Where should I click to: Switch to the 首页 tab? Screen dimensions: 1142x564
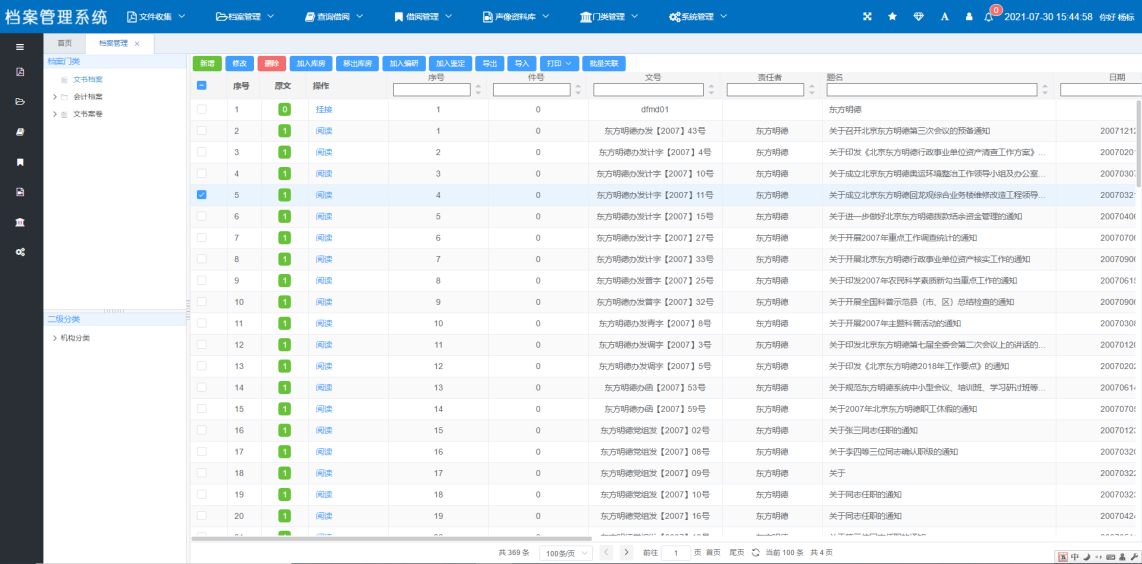point(65,44)
